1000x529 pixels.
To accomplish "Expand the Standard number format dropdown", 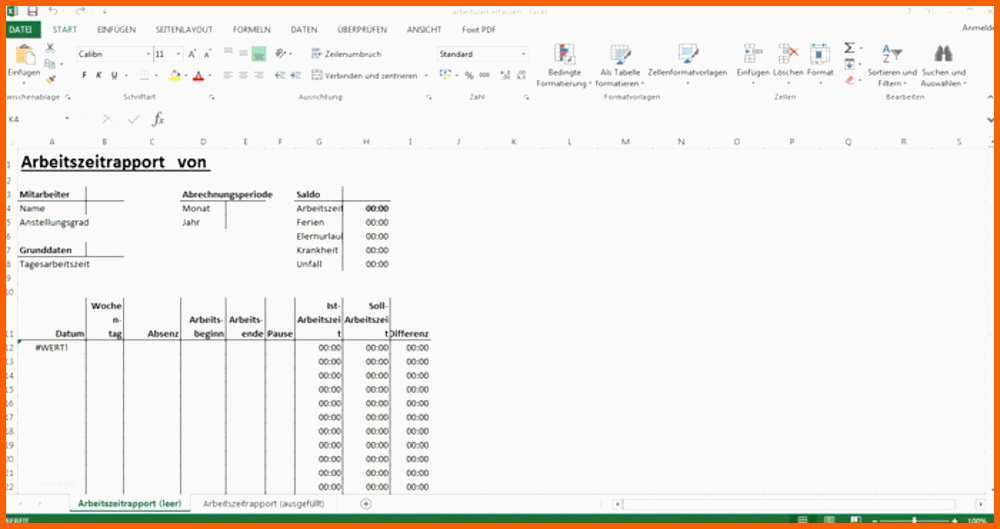I will (x=523, y=53).
